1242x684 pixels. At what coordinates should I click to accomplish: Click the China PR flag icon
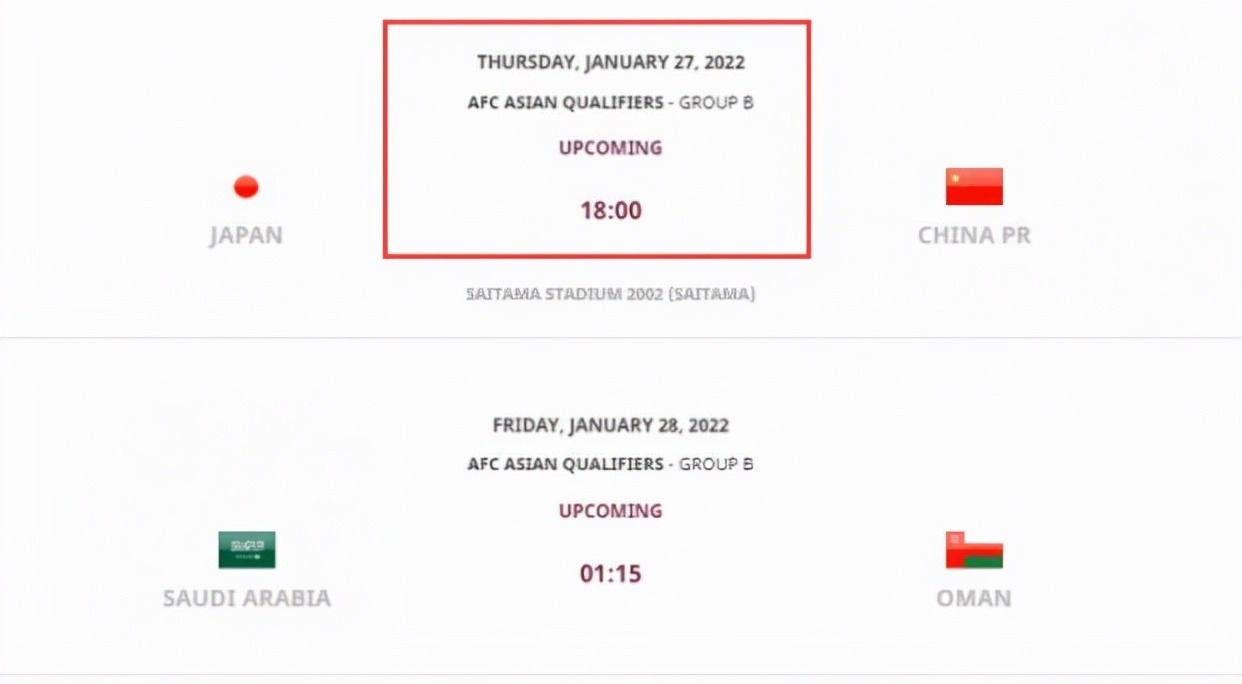click(974, 187)
